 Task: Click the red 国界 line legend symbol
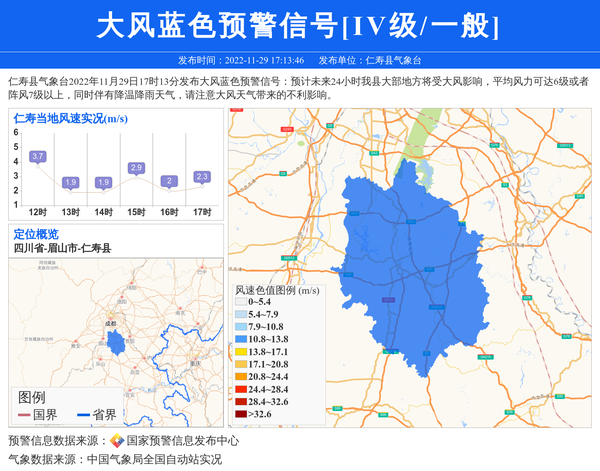24,414
